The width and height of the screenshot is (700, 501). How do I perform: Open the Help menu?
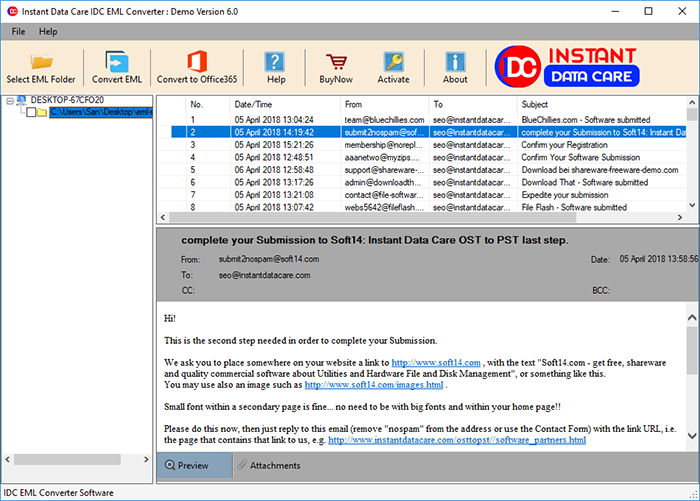coord(48,32)
